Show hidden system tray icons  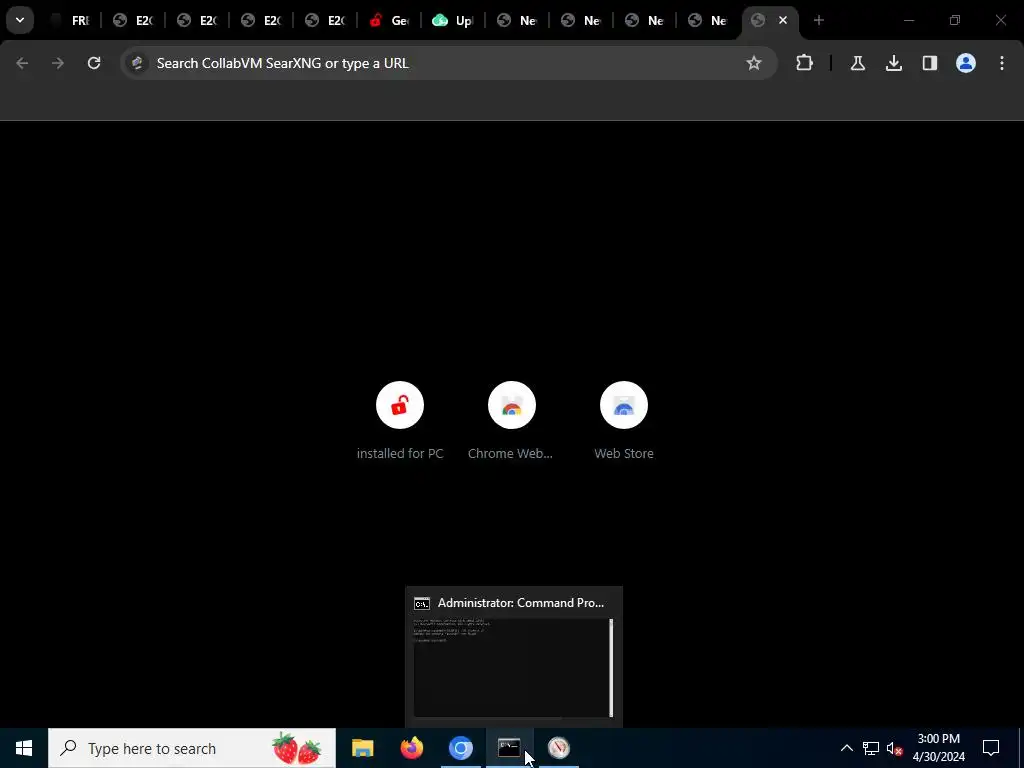coord(846,748)
